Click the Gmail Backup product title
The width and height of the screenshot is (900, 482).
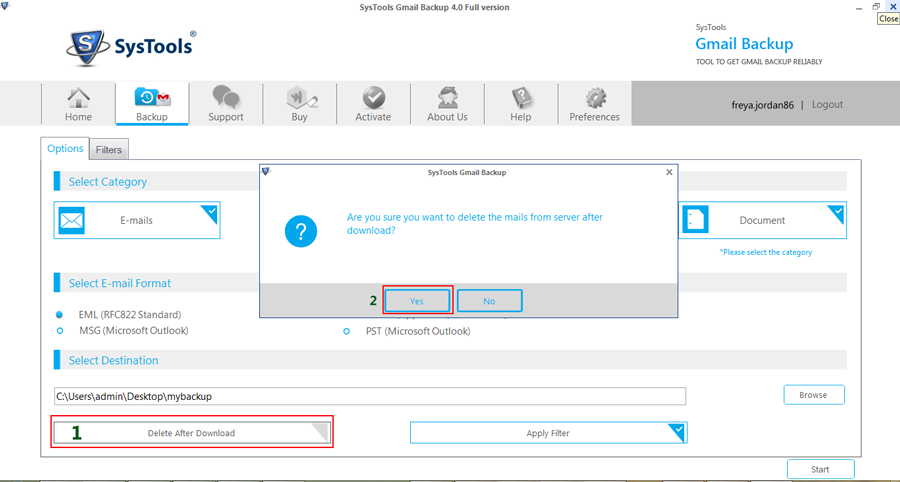744,44
